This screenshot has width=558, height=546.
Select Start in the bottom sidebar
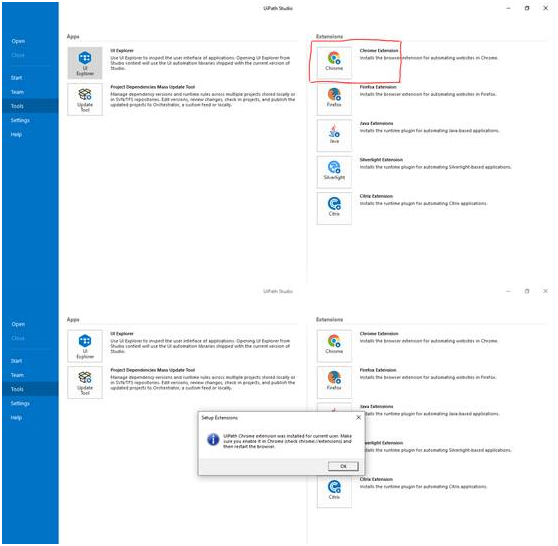(16, 361)
